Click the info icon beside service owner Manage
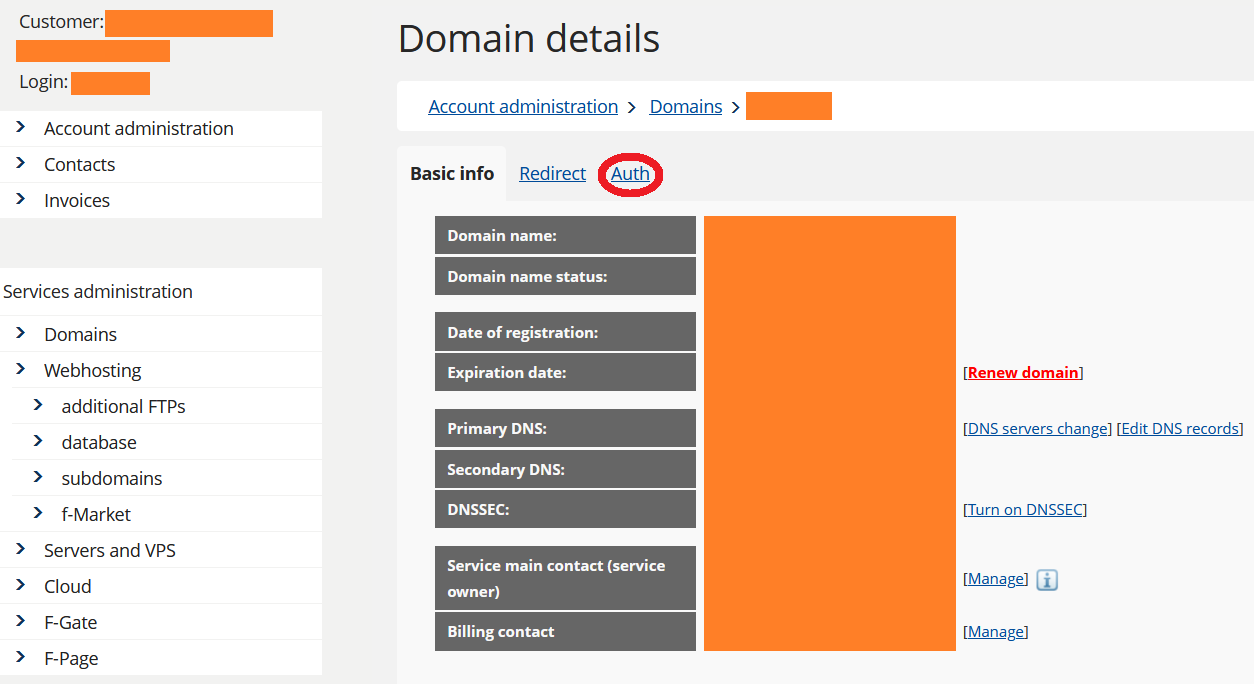Image resolution: width=1254 pixels, height=684 pixels. (1047, 580)
